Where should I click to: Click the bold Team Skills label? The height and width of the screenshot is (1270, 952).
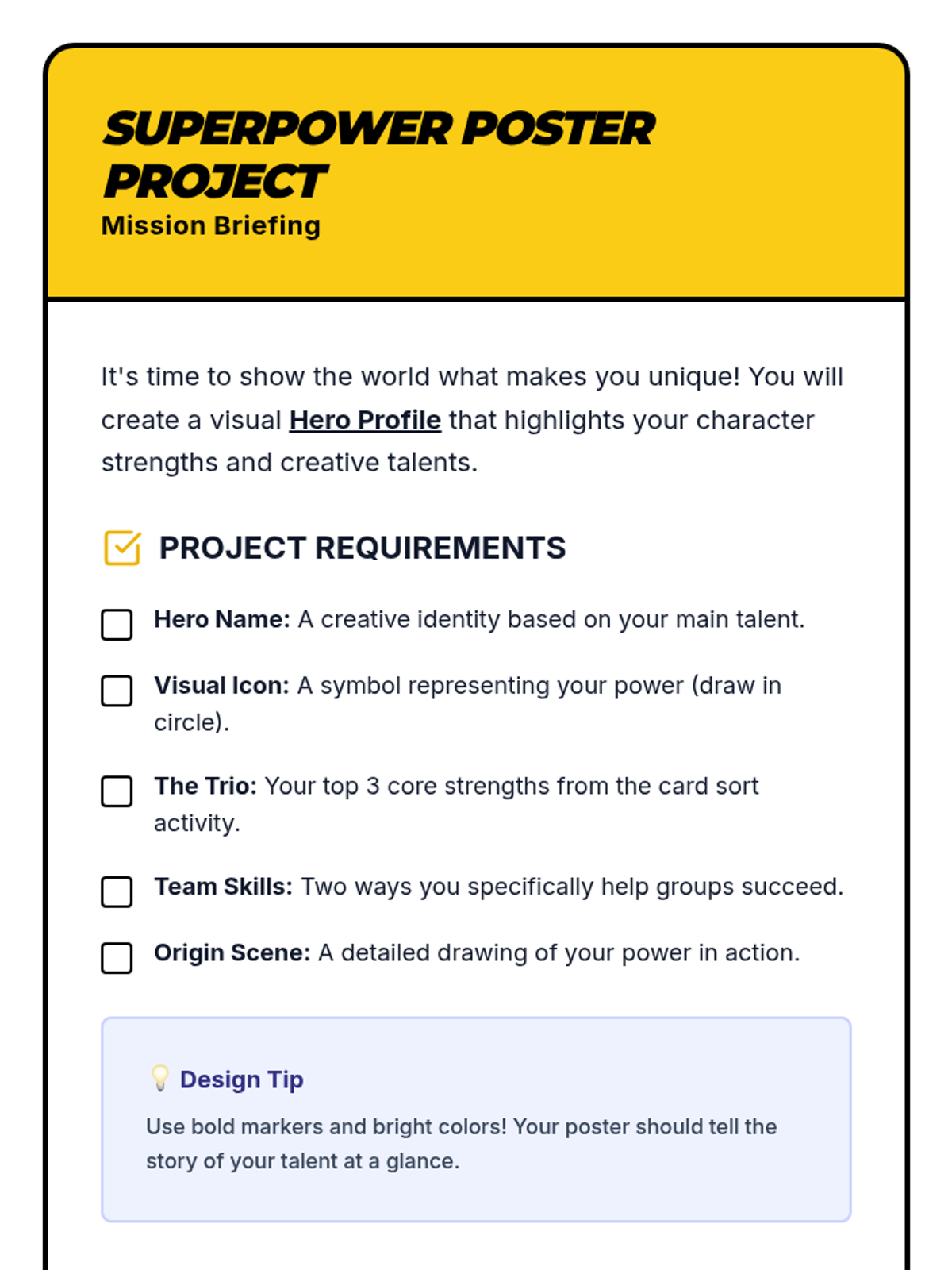coord(224,887)
